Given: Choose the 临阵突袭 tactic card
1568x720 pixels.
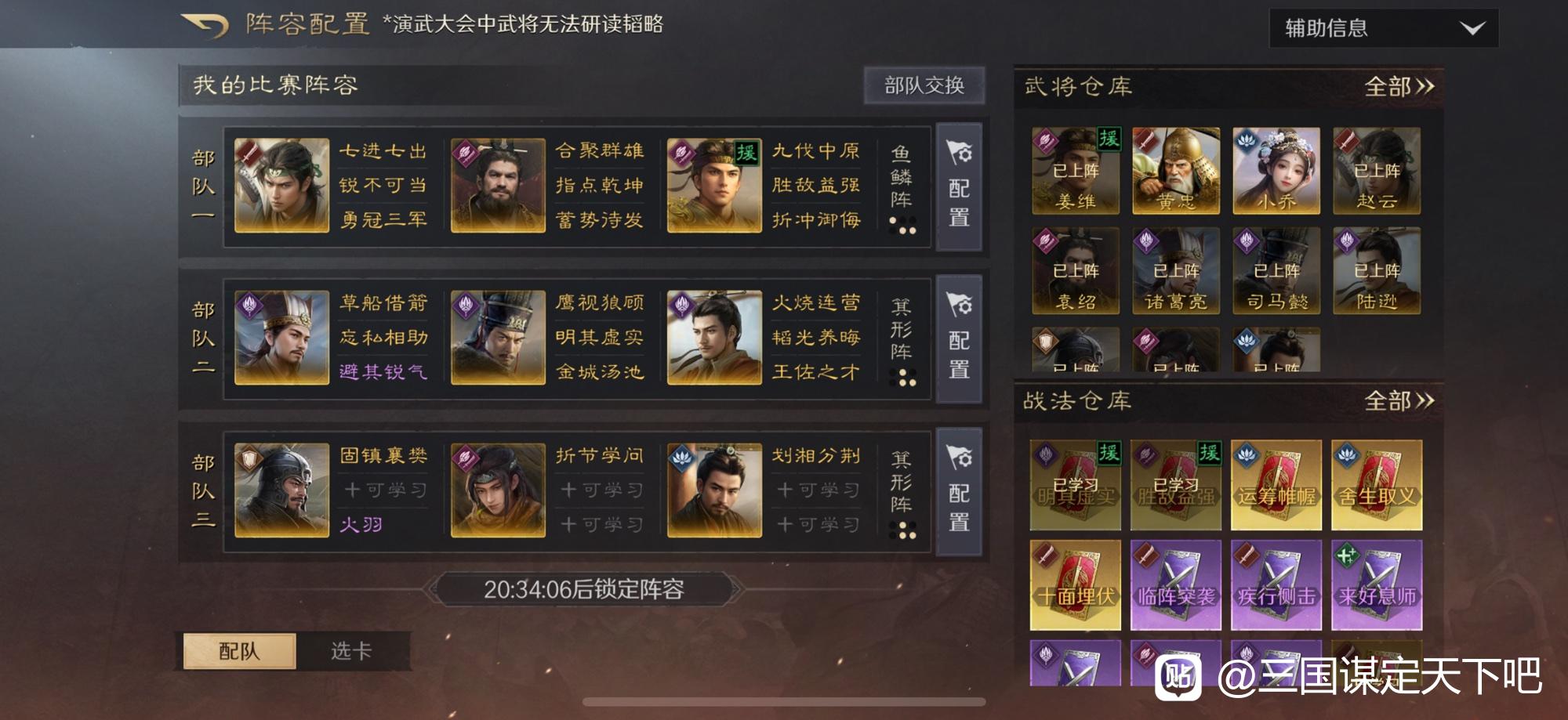Looking at the screenshot, I should coord(1176,585).
